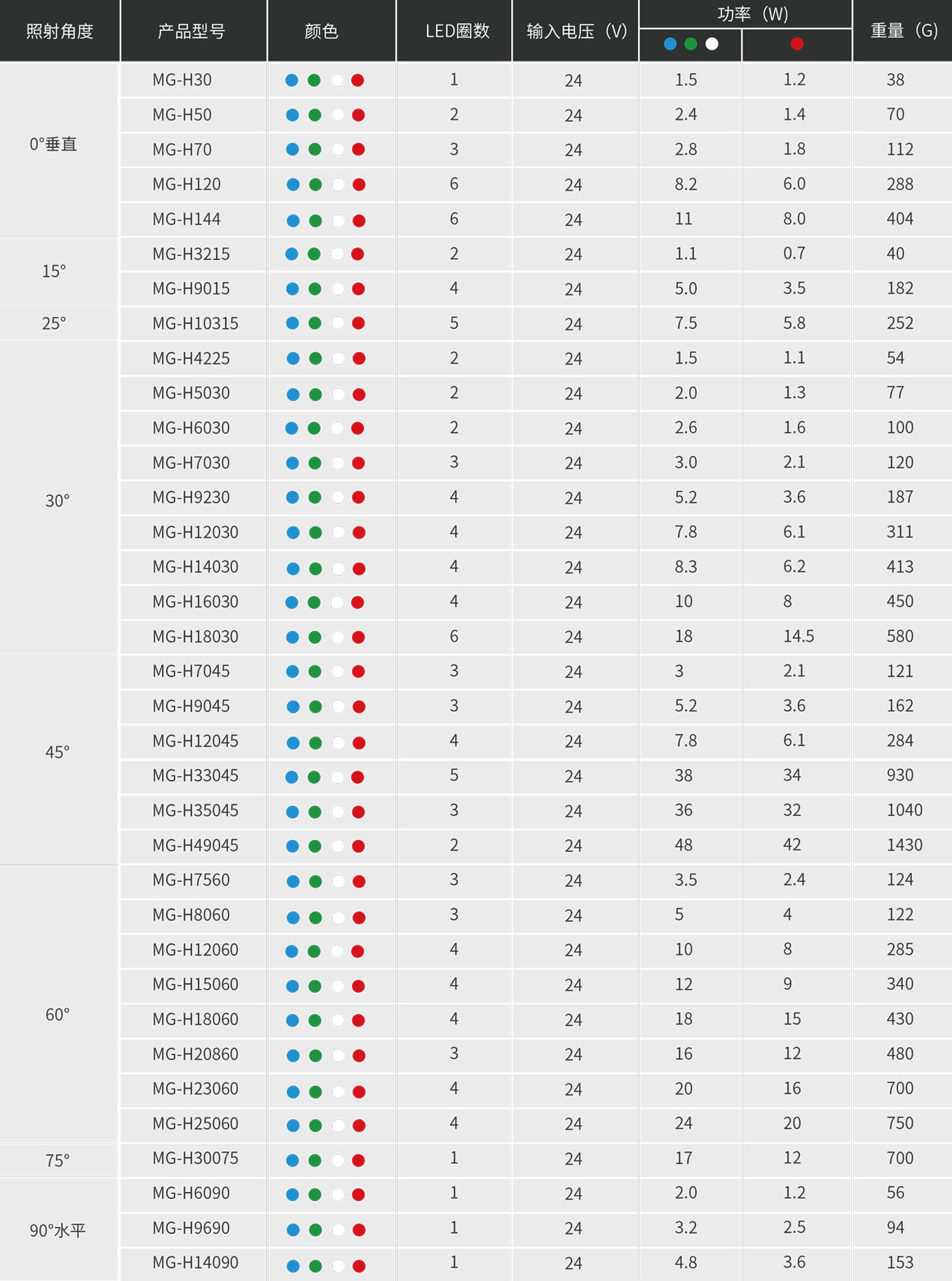Click the MG-H30075 model name
This screenshot has width=952, height=1281.
click(196, 1158)
